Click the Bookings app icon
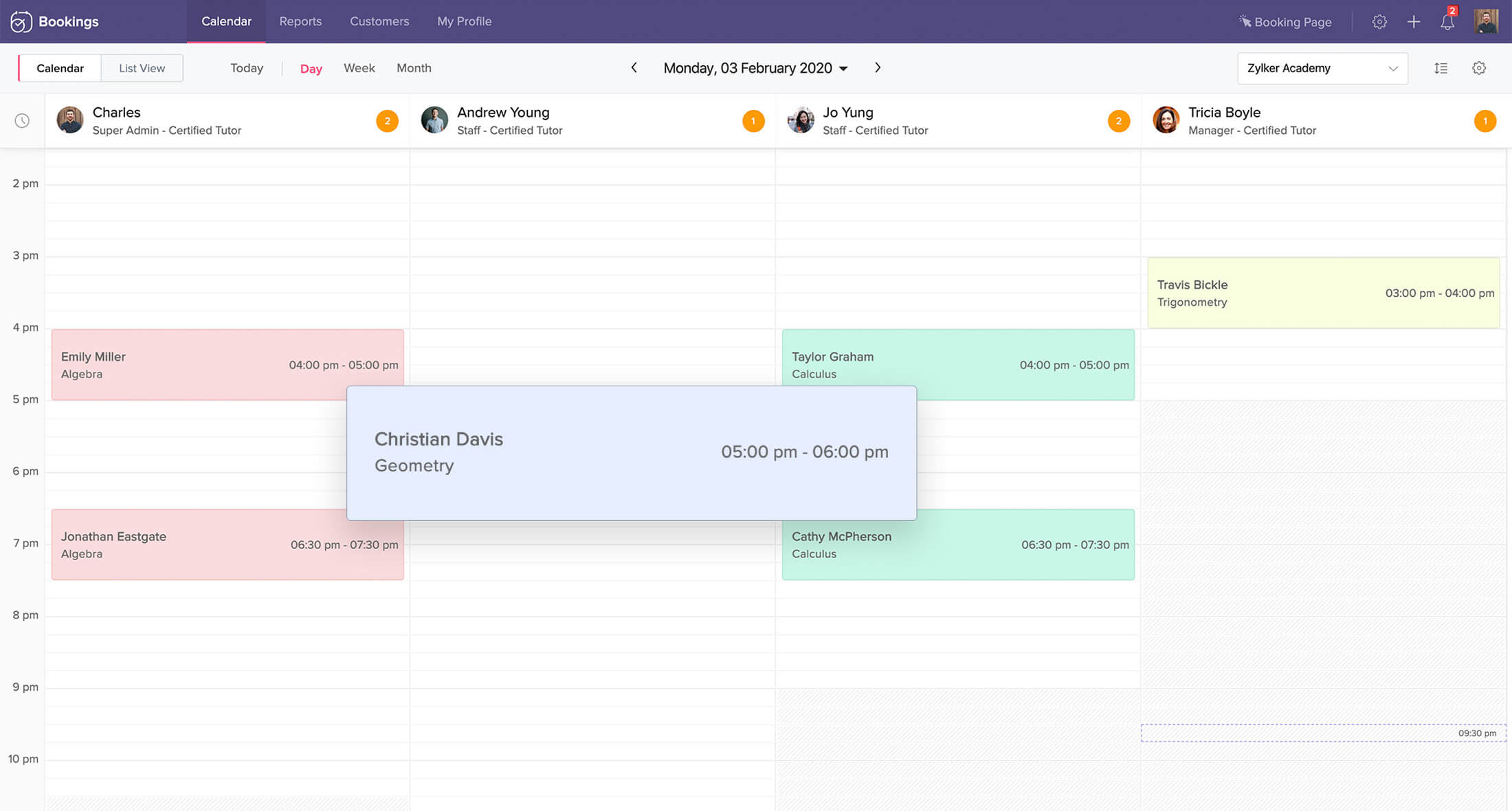Image resolution: width=1512 pixels, height=811 pixels. click(18, 20)
